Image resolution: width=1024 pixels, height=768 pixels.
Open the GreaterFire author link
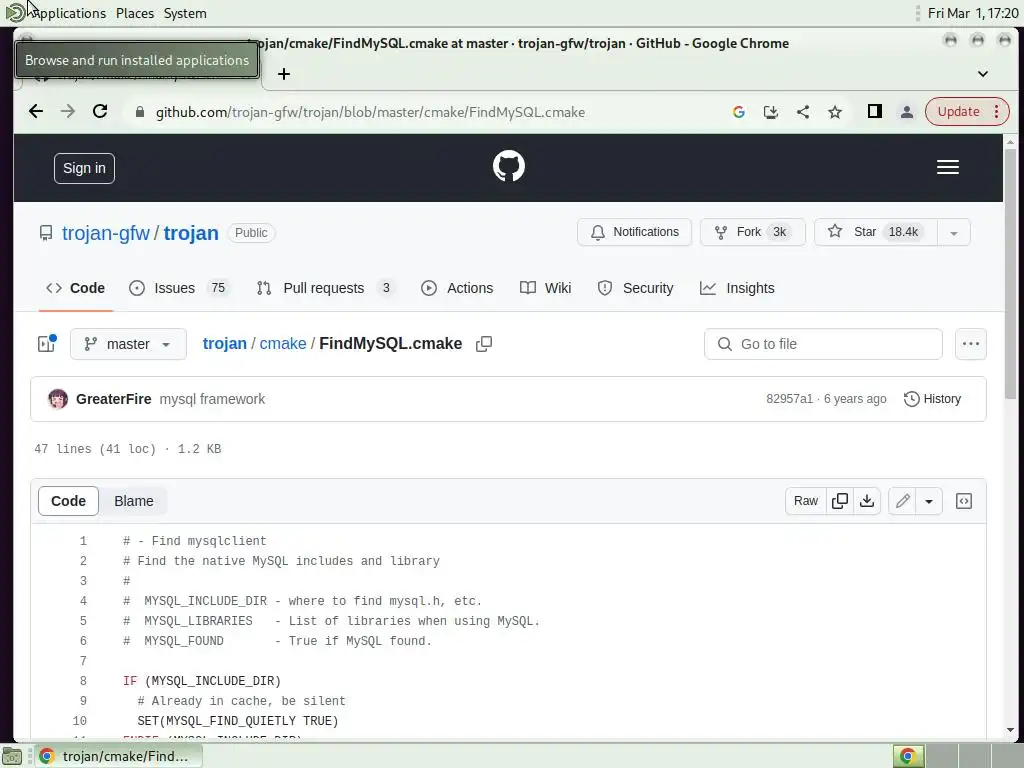pos(114,399)
